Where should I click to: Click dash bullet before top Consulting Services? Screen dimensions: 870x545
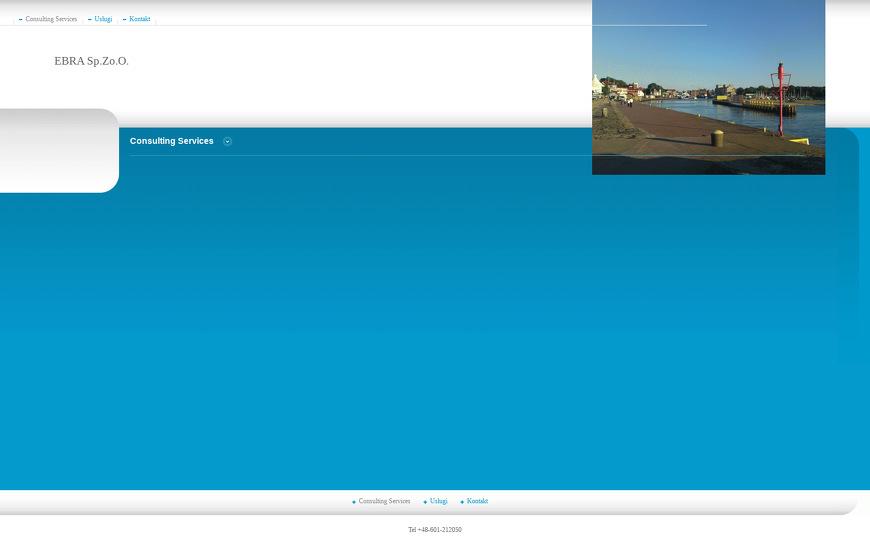[21, 20]
